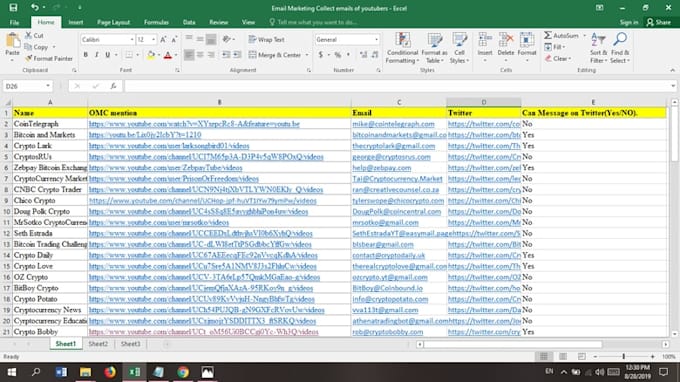
Task: Click Increase Decimal icon
Action: tap(363, 55)
